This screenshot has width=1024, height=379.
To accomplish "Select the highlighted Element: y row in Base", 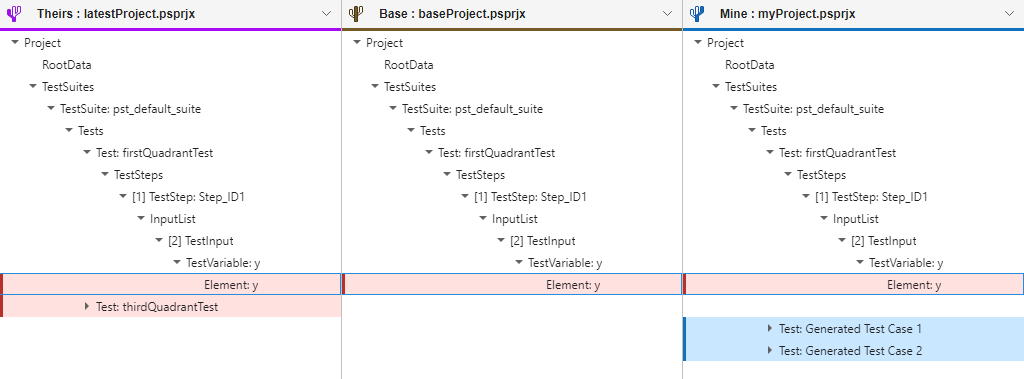I will pyautogui.click(x=512, y=285).
